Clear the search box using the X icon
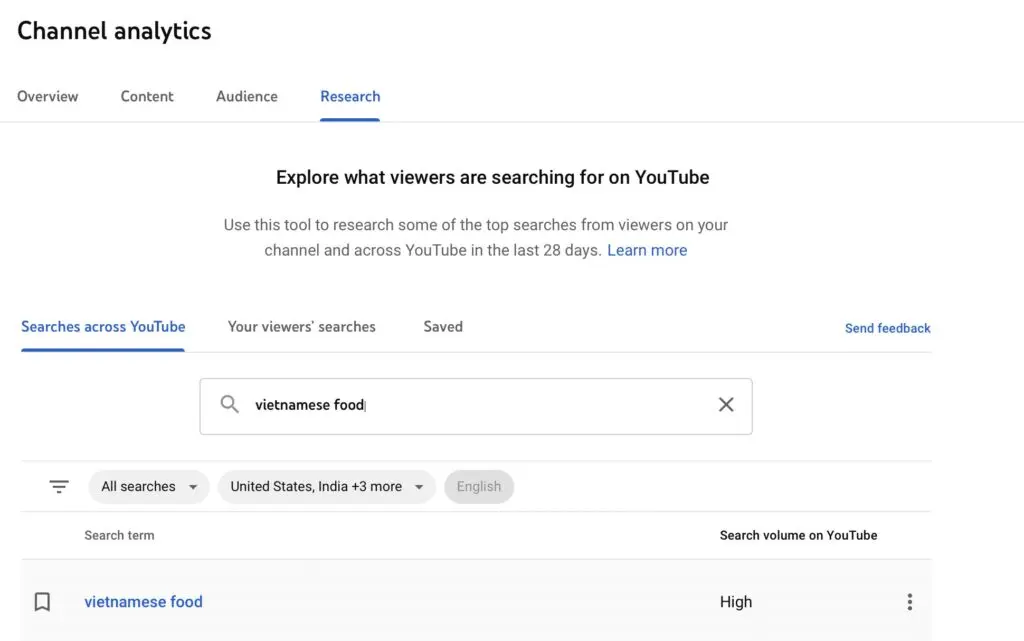1024x641 pixels. [726, 404]
